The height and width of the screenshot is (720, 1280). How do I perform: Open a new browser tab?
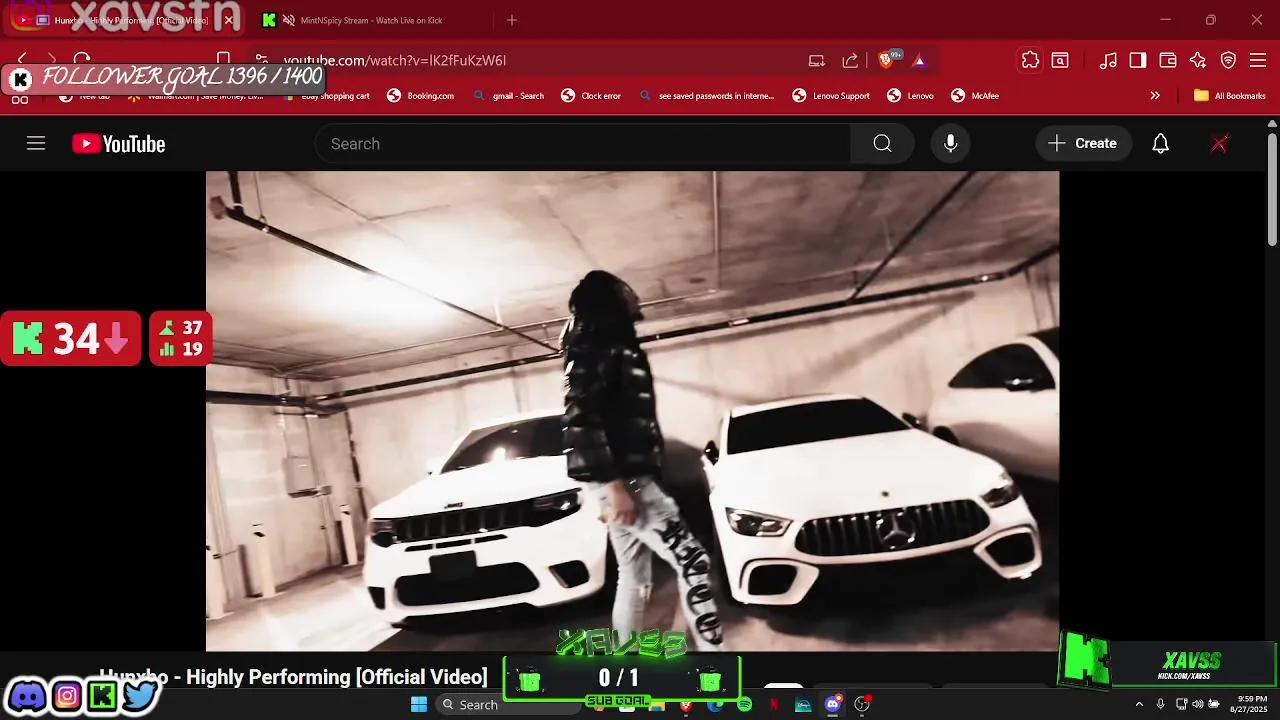[512, 20]
